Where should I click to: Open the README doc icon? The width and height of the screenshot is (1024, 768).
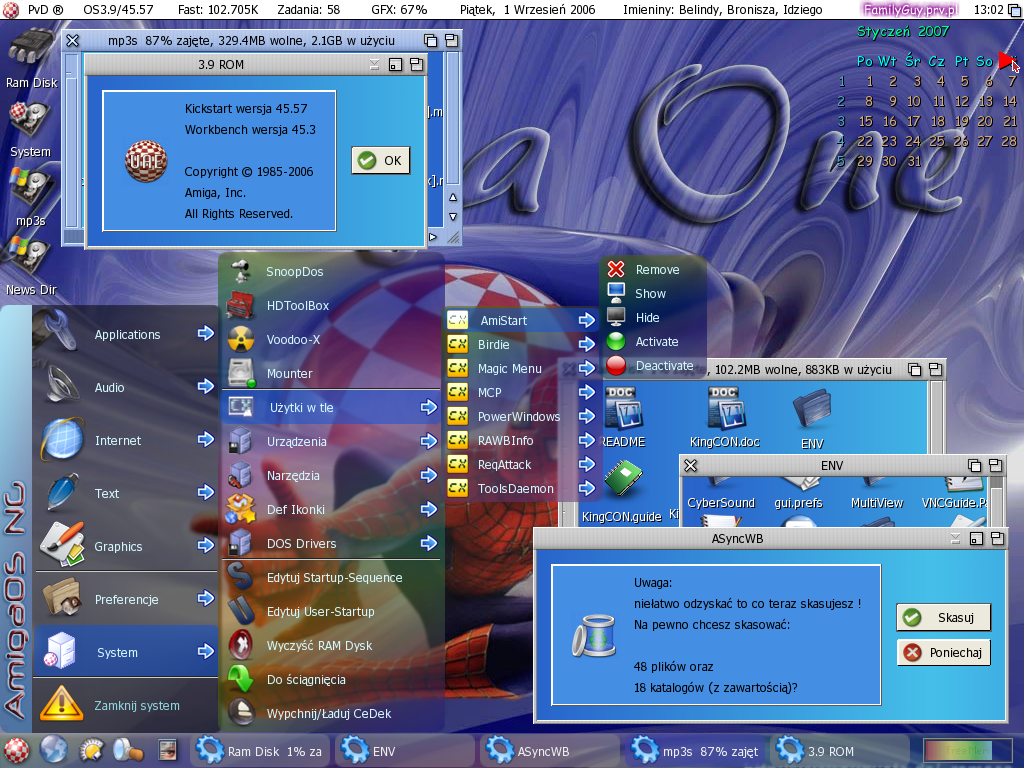[623, 417]
